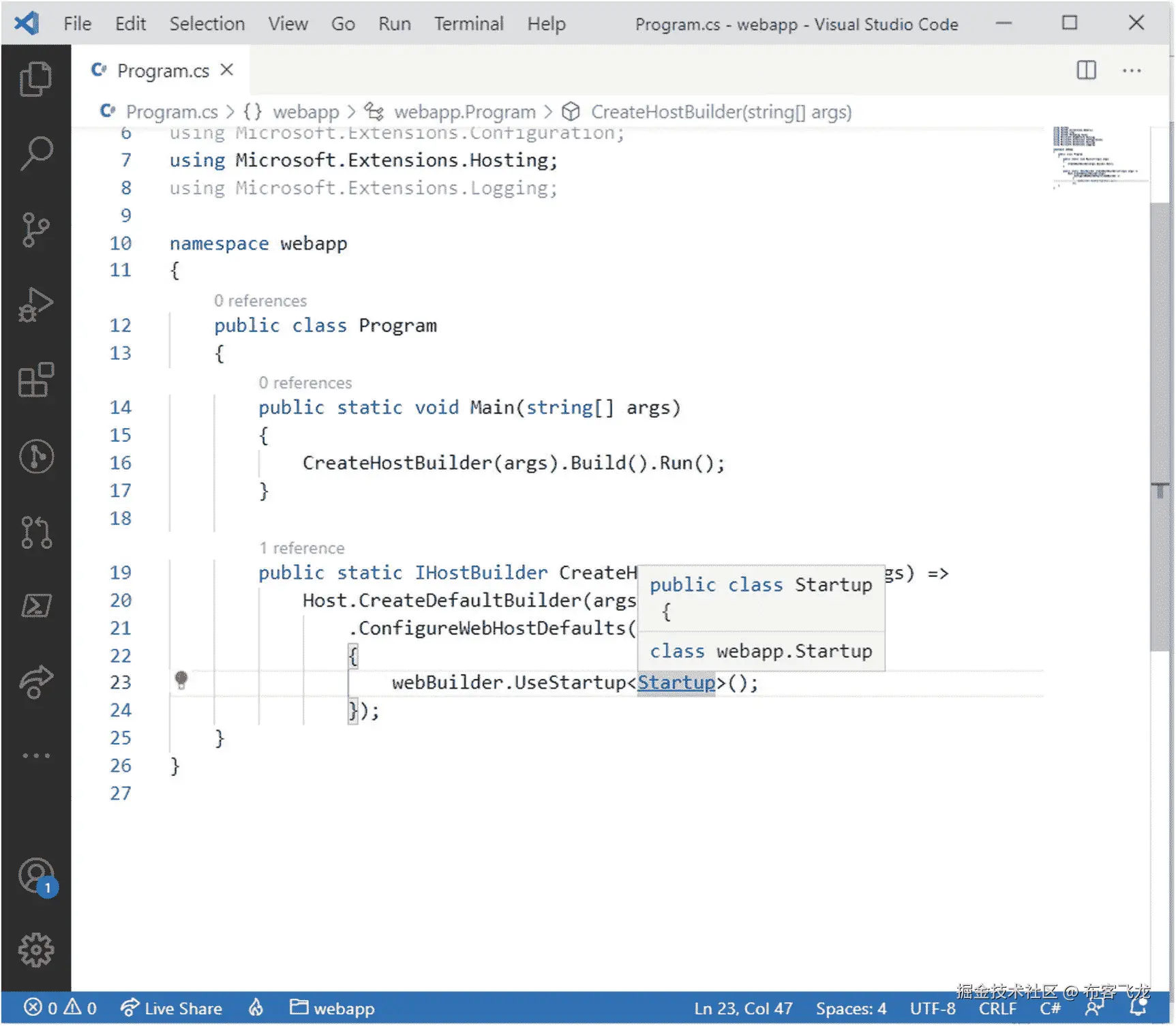
Task: Open the PowerShell extension panel
Action: coord(35,607)
